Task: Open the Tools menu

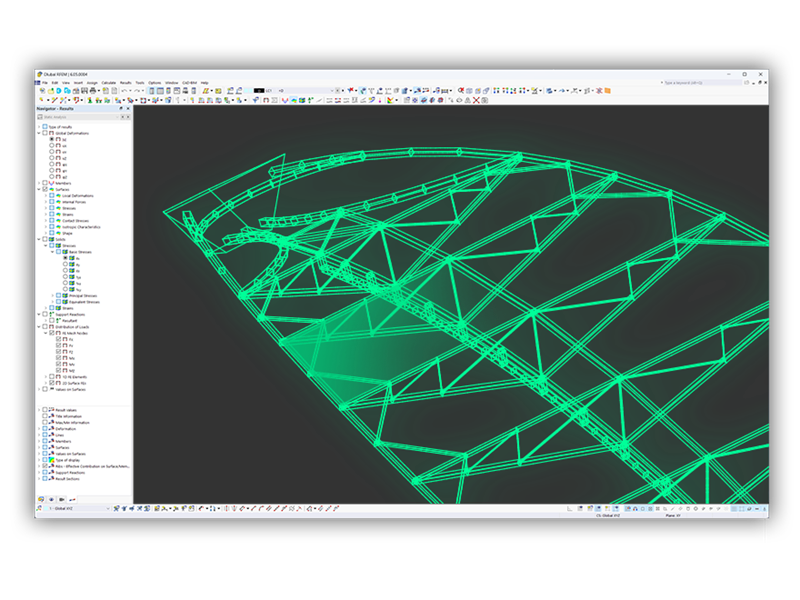Action: click(x=140, y=83)
